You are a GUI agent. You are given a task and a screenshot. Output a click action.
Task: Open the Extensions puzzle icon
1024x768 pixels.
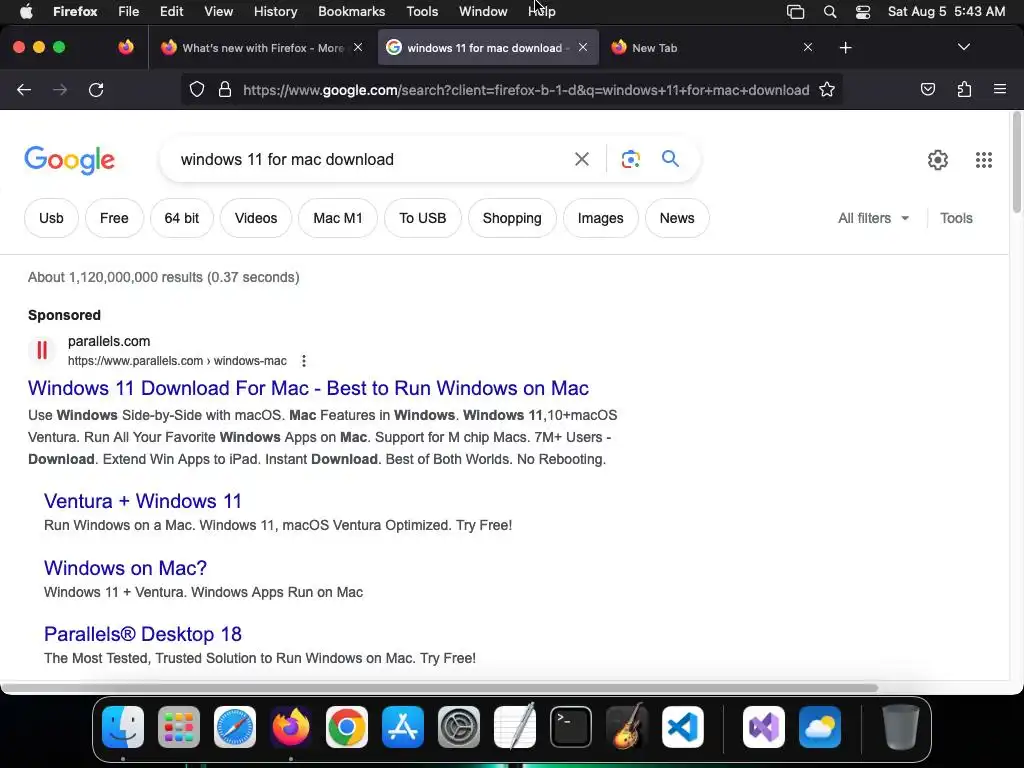click(964, 89)
